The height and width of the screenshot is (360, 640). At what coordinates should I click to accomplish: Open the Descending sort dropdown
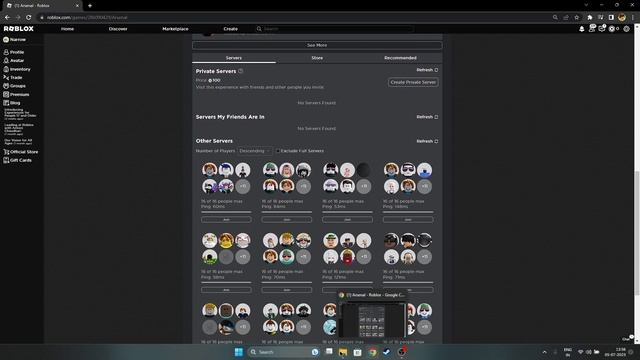[255, 151]
